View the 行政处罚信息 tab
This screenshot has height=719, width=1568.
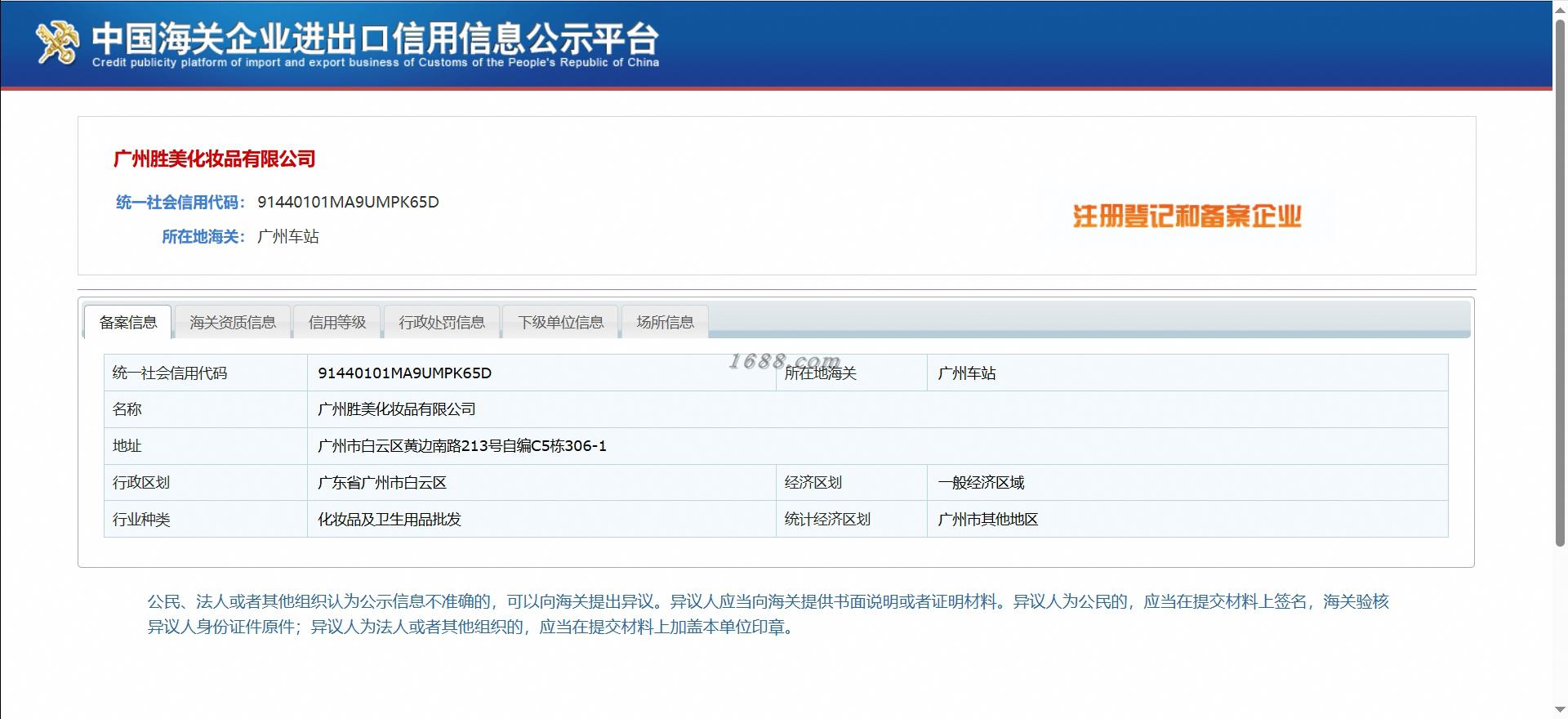coord(442,322)
